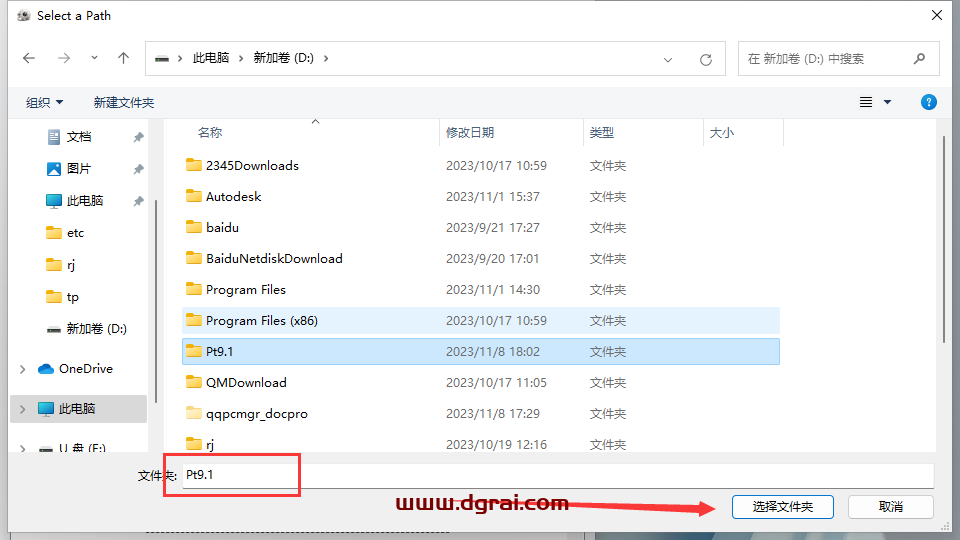This screenshot has height=540, width=960.
Task: Click the baidu folder icon
Action: tap(193, 227)
